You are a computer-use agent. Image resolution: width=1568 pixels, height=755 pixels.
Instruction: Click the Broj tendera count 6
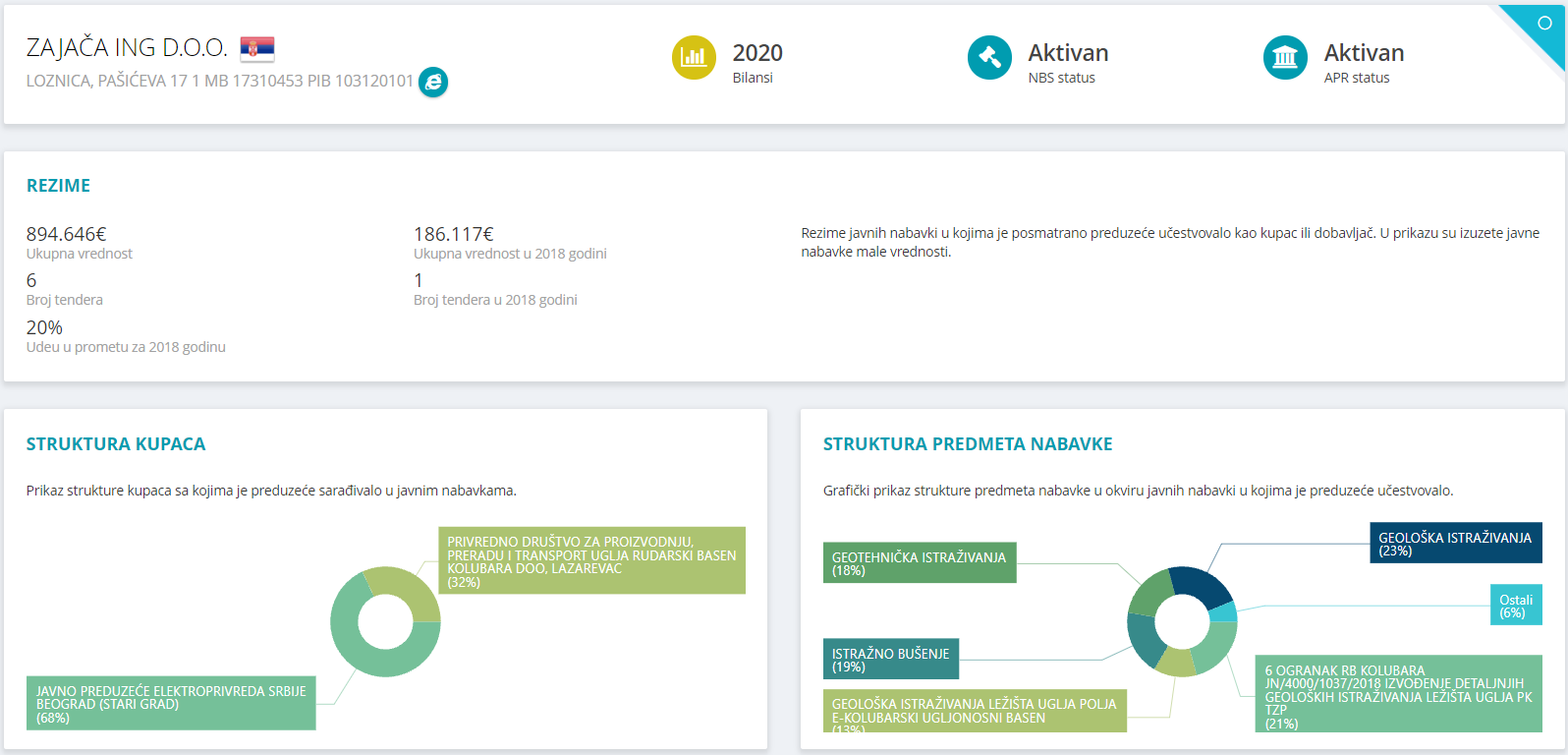coord(31,281)
